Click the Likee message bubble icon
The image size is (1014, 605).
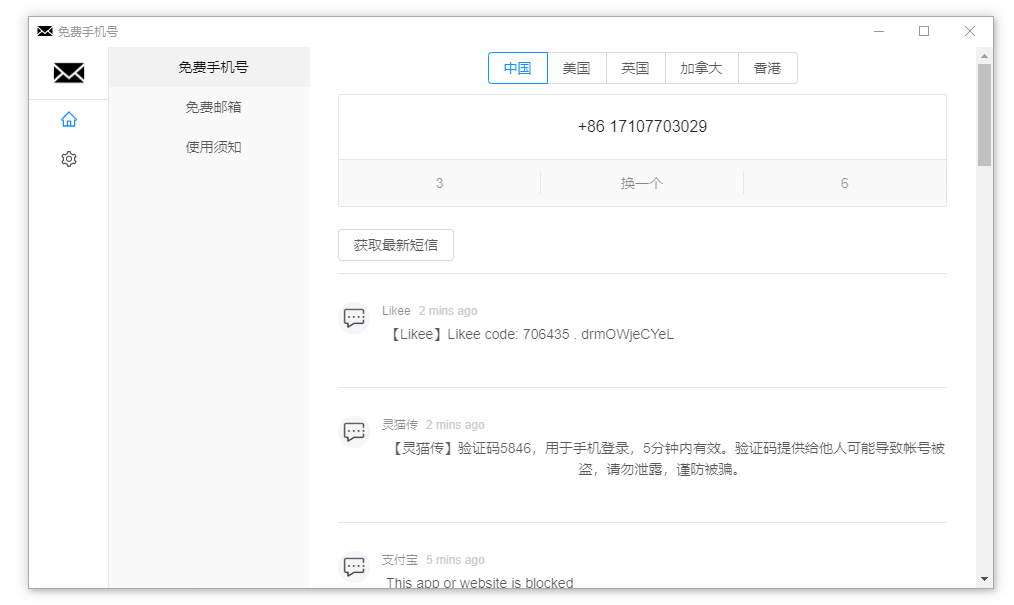click(x=354, y=318)
